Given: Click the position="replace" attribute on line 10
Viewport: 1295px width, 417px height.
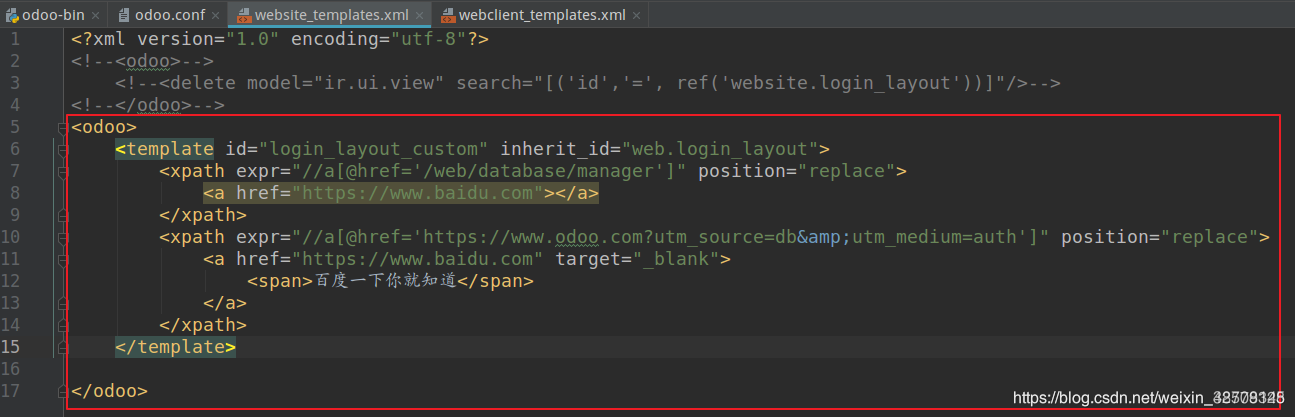Looking at the screenshot, I should pyautogui.click(x=1160, y=237).
